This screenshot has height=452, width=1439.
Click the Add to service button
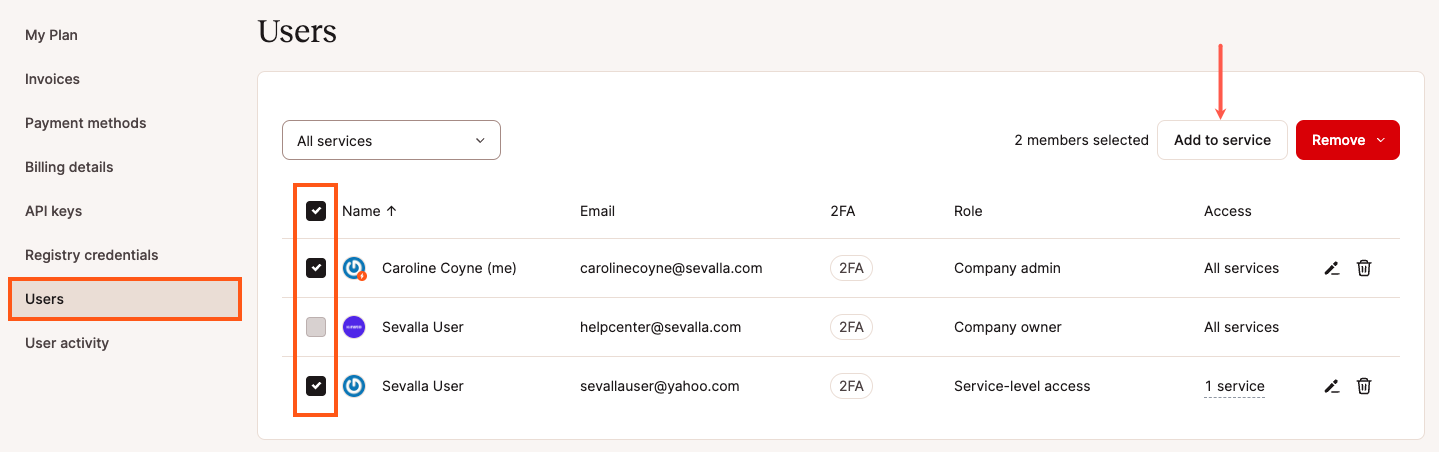pos(1222,140)
